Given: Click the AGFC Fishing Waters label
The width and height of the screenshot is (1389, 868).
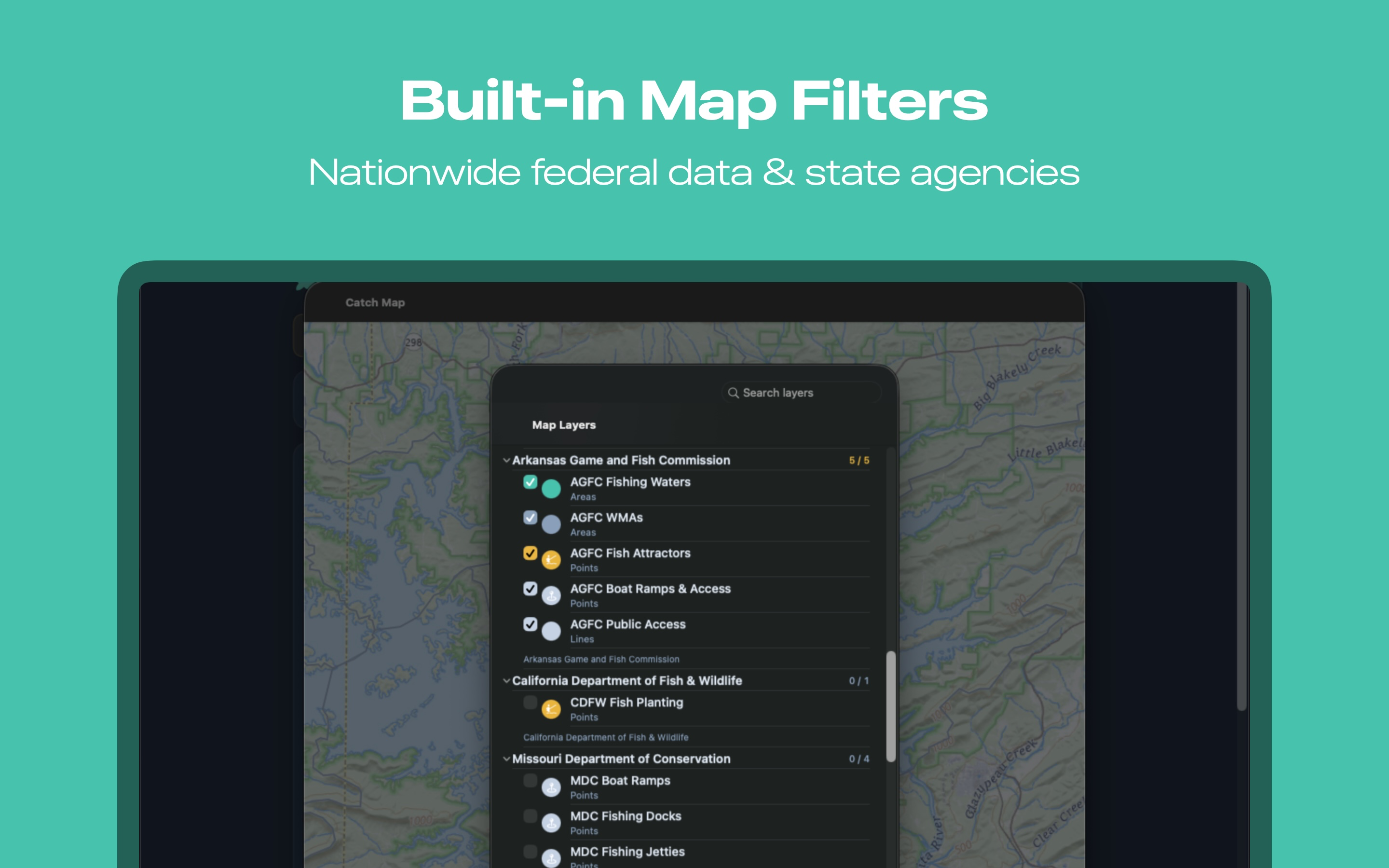Looking at the screenshot, I should (x=630, y=482).
